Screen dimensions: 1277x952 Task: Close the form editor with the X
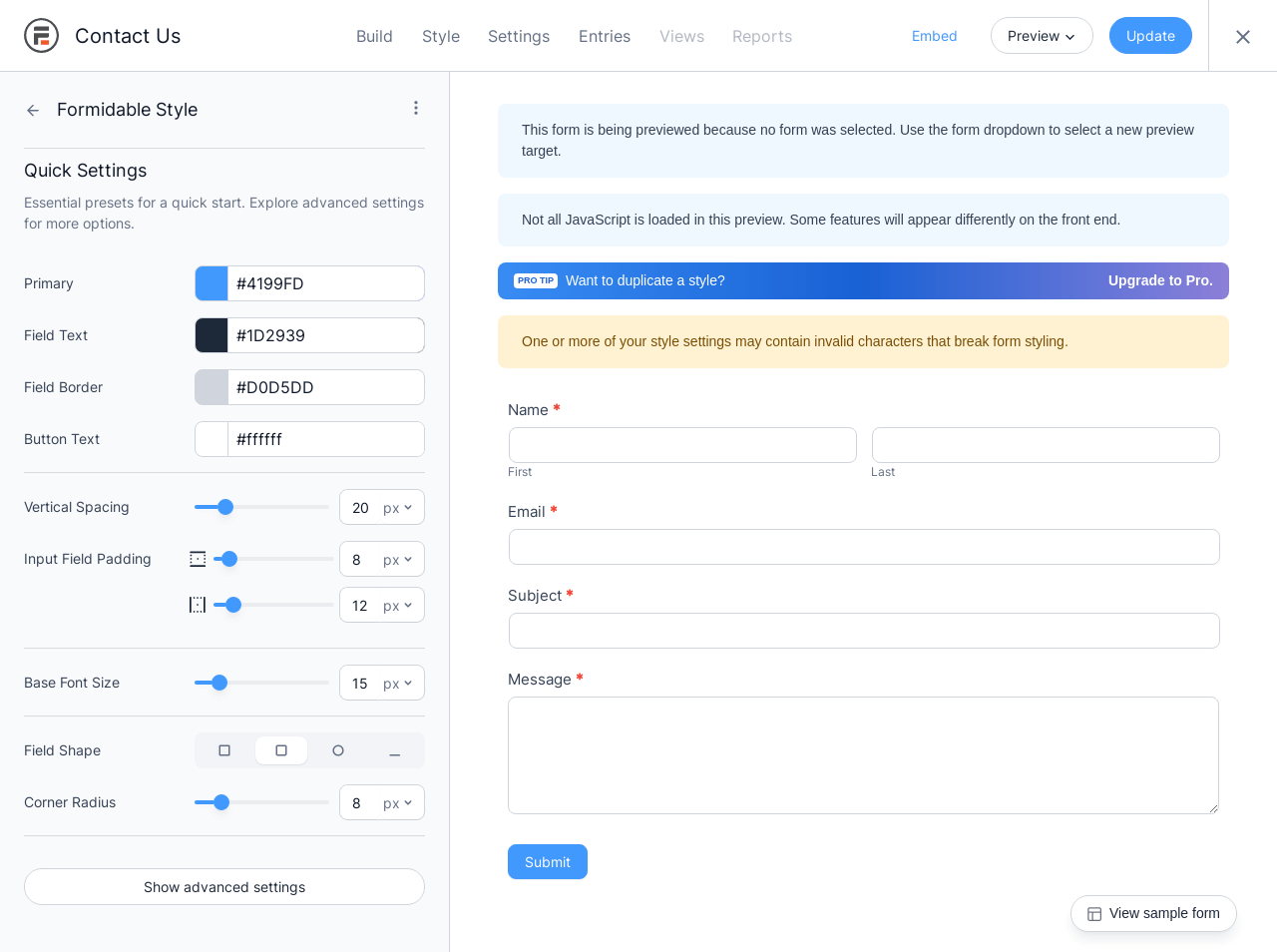point(1243,37)
